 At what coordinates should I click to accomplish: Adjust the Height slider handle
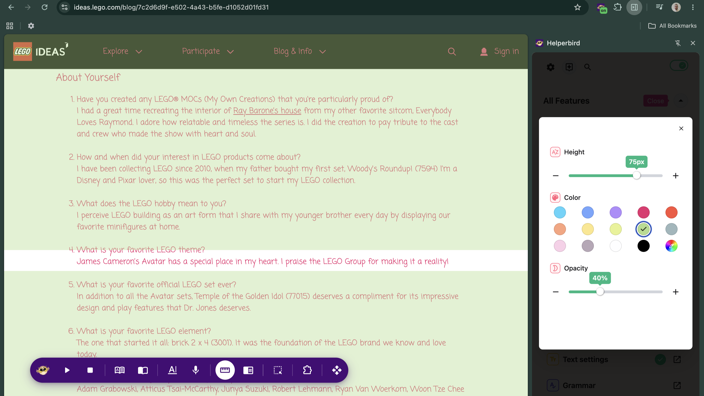coord(637,176)
